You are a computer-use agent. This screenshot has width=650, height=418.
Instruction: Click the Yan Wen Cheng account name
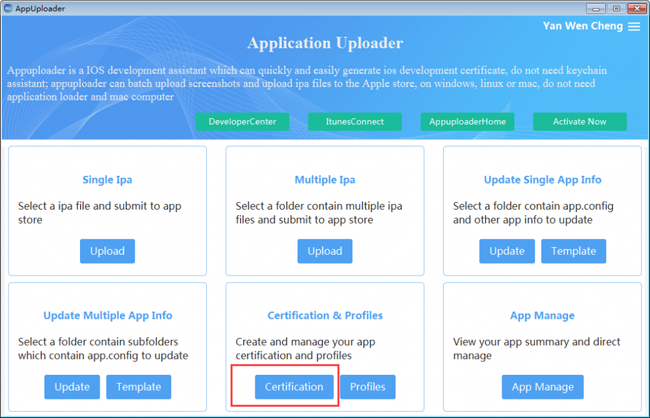coord(583,26)
